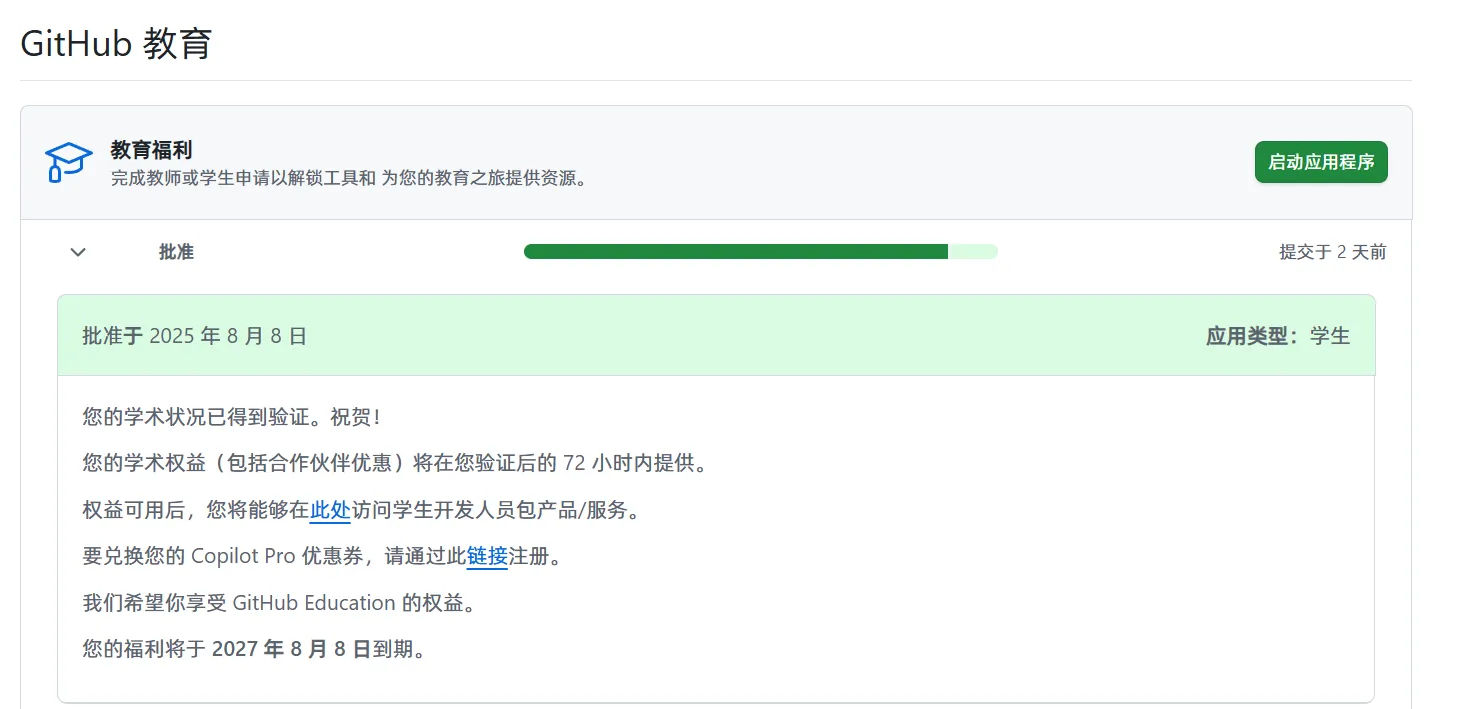Click the 提交于 2 天前 timestamp
The image size is (1461, 709).
1330,252
